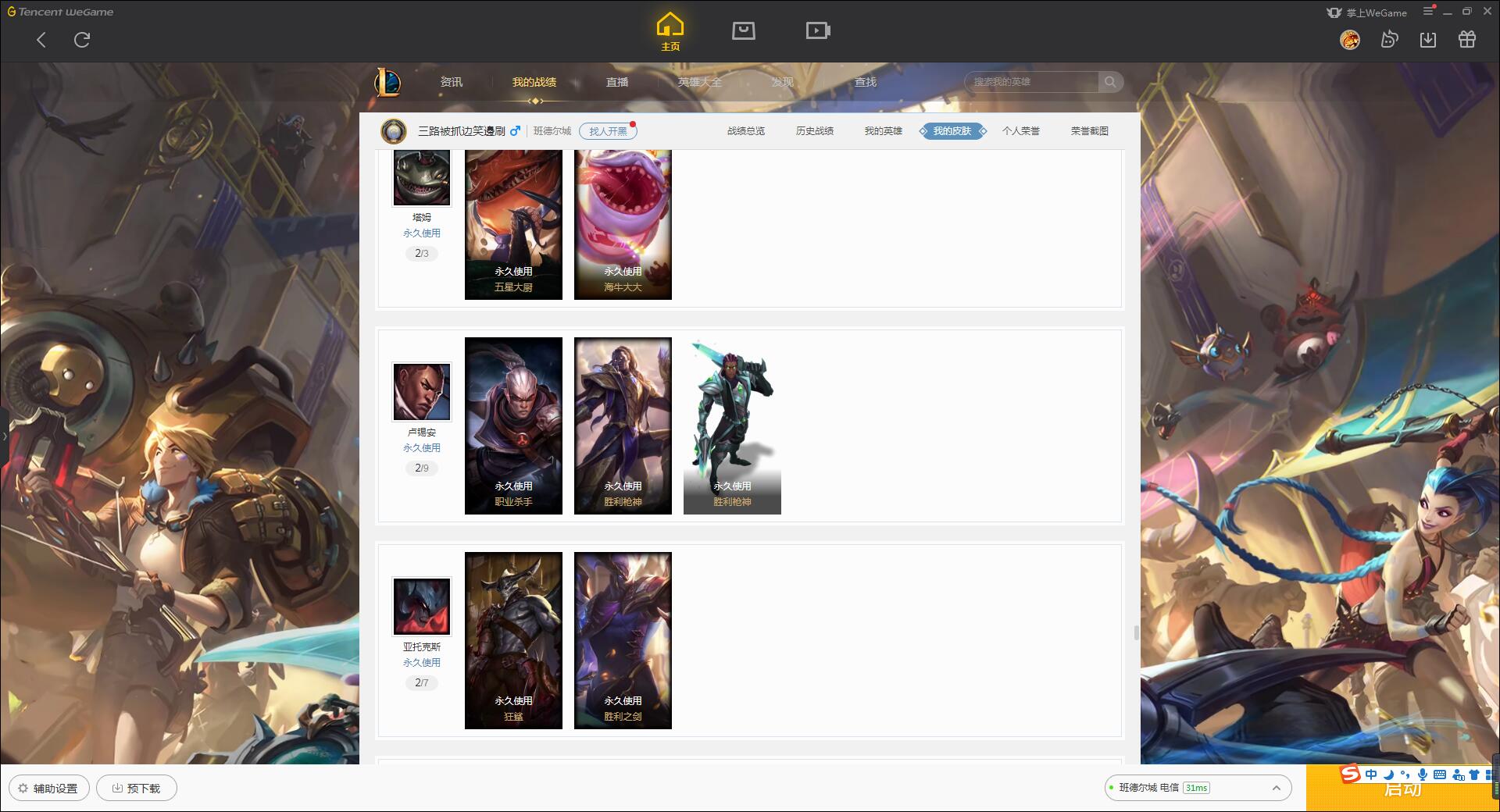Click the Sogou input S logo
This screenshot has width=1500, height=812.
[1350, 774]
